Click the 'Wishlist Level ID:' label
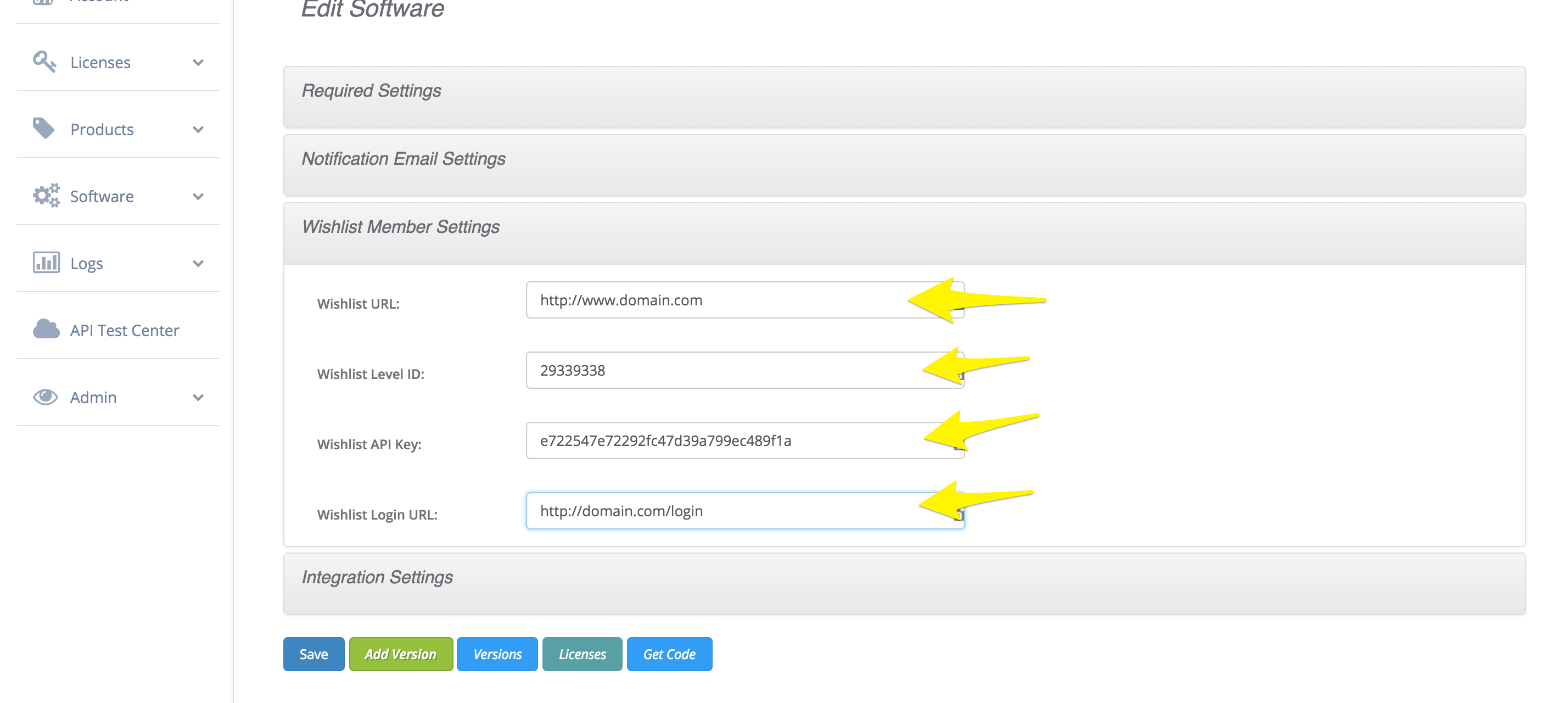This screenshot has height=703, width=1568. click(x=370, y=375)
